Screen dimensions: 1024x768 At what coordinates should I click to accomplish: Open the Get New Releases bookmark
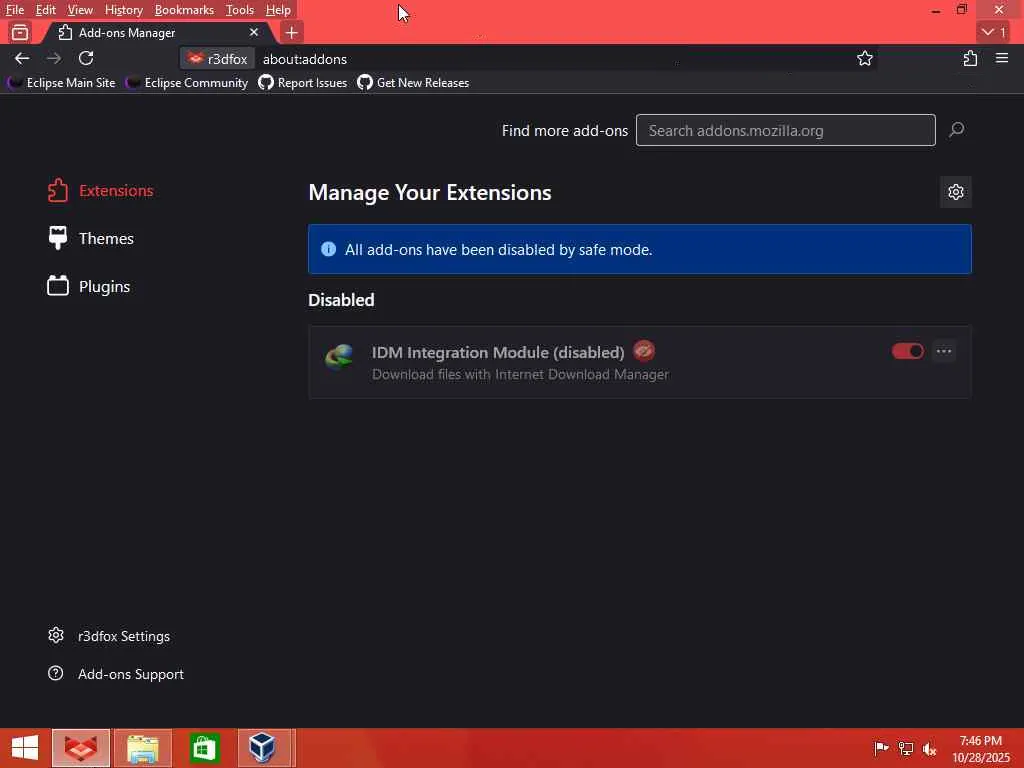click(413, 83)
